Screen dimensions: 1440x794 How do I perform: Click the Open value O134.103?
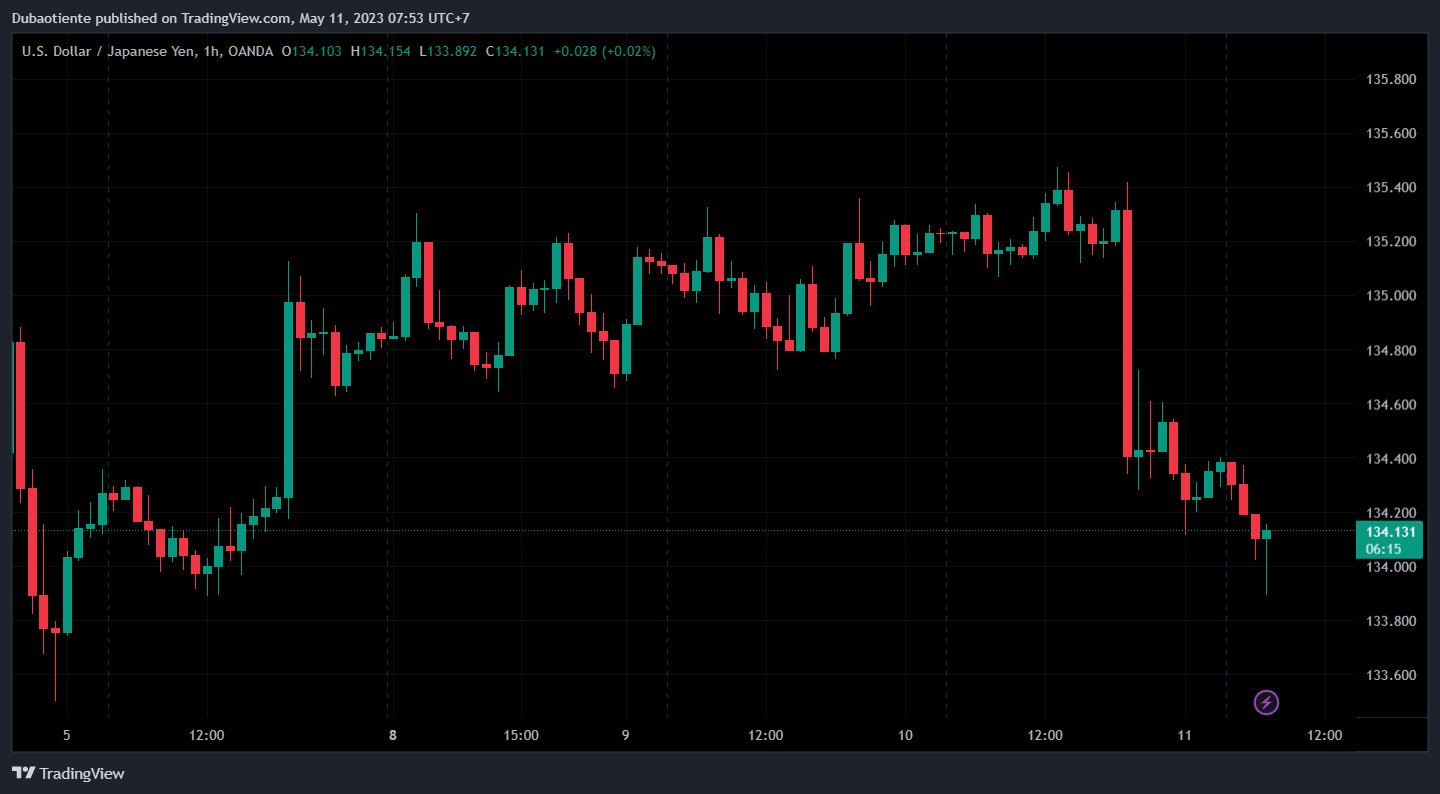click(x=312, y=51)
